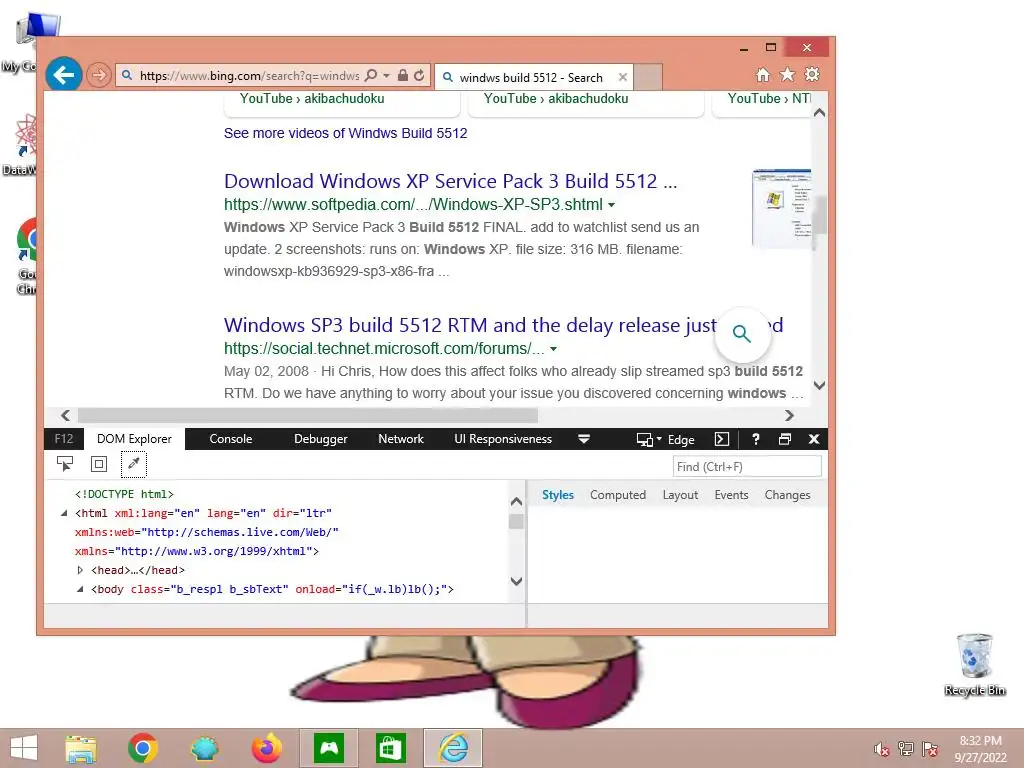Click the bing.com address bar field
The height and width of the screenshot is (768, 1024).
[x=249, y=76]
